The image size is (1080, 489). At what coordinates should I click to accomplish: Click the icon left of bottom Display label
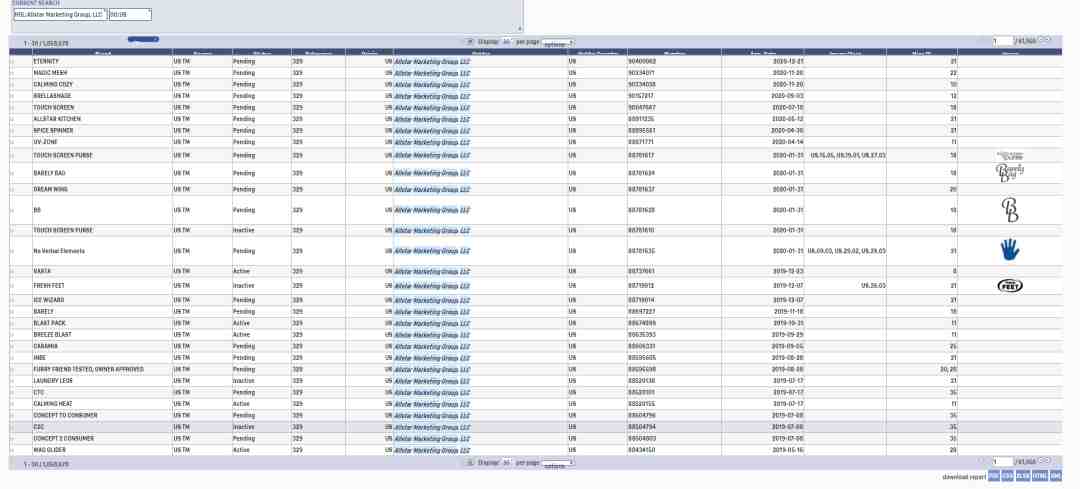(470, 463)
